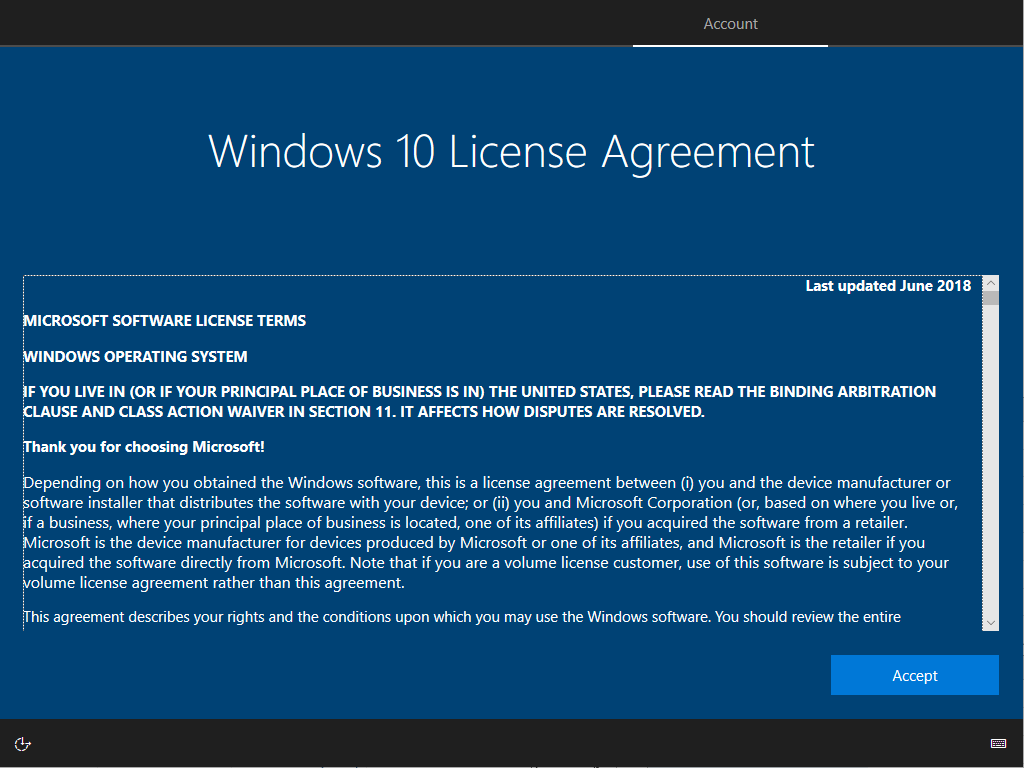Click the MICROSOFT SOFTWARE LICENSE TERMS heading
The image size is (1024, 768).
164,321
